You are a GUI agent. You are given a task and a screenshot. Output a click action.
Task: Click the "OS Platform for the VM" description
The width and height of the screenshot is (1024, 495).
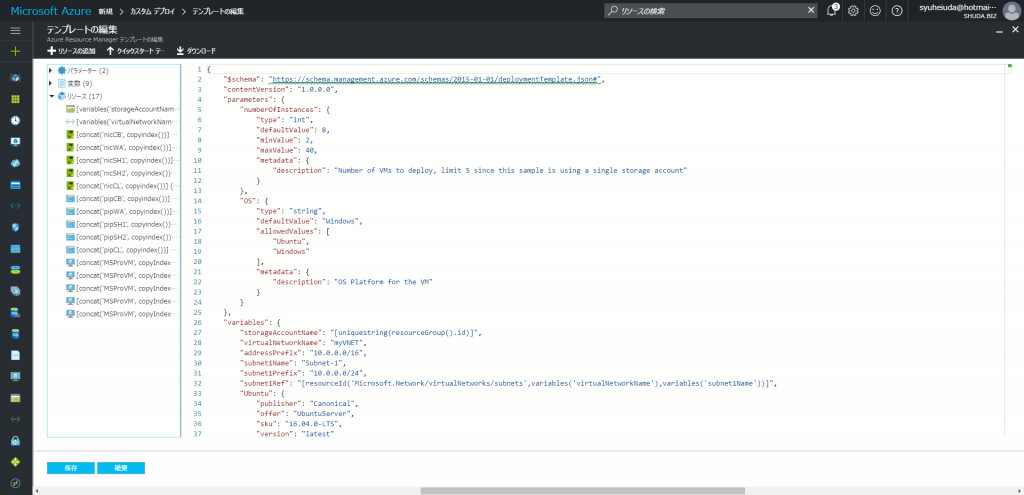tap(384, 282)
